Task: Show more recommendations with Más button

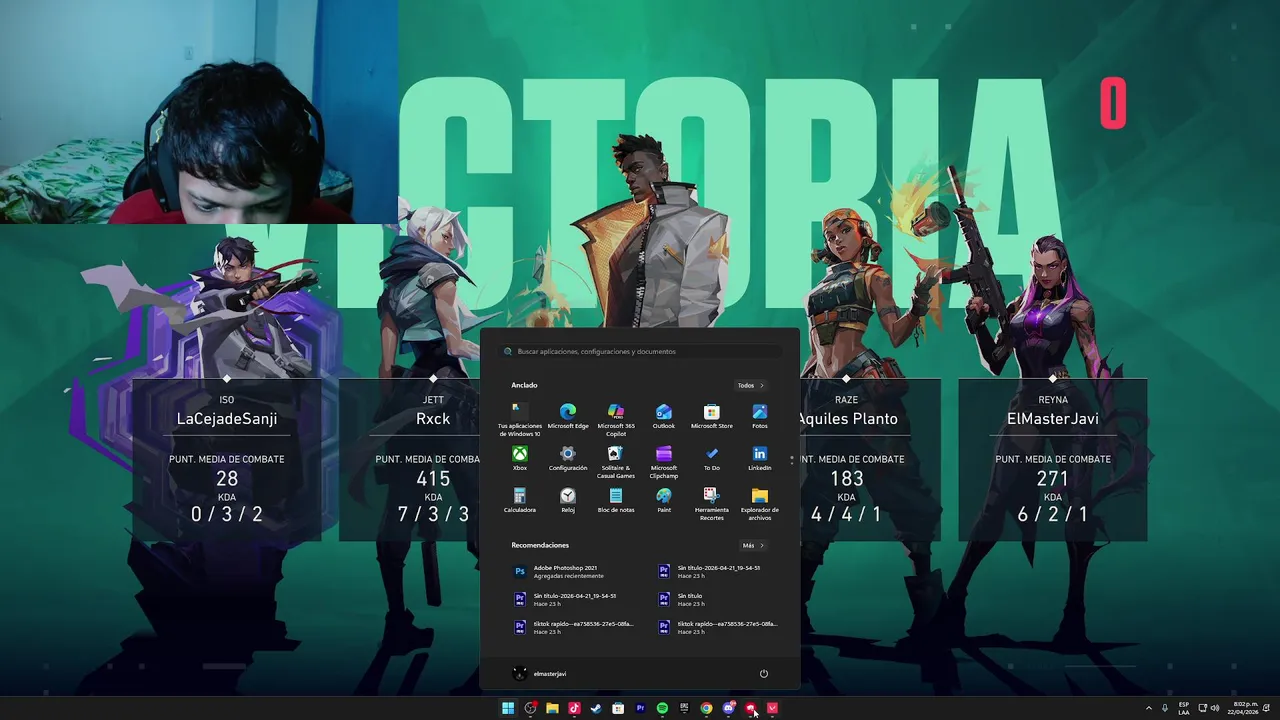Action: tap(752, 545)
